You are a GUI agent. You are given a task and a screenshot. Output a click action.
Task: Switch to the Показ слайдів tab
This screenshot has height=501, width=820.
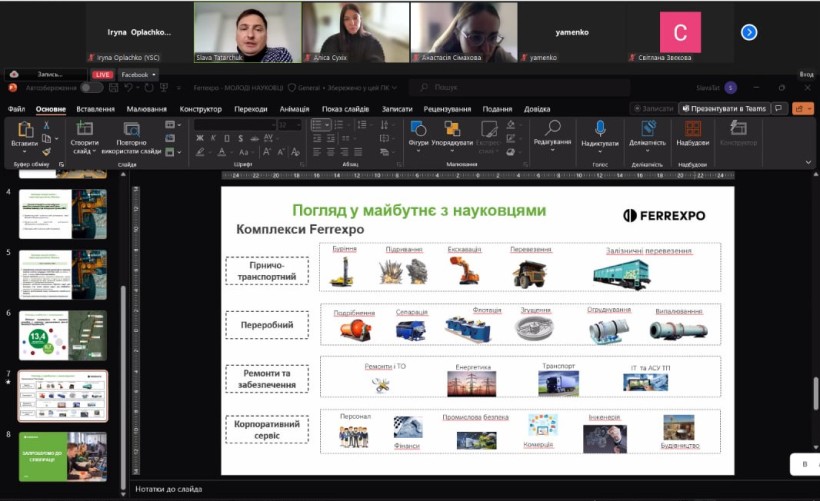pos(345,109)
